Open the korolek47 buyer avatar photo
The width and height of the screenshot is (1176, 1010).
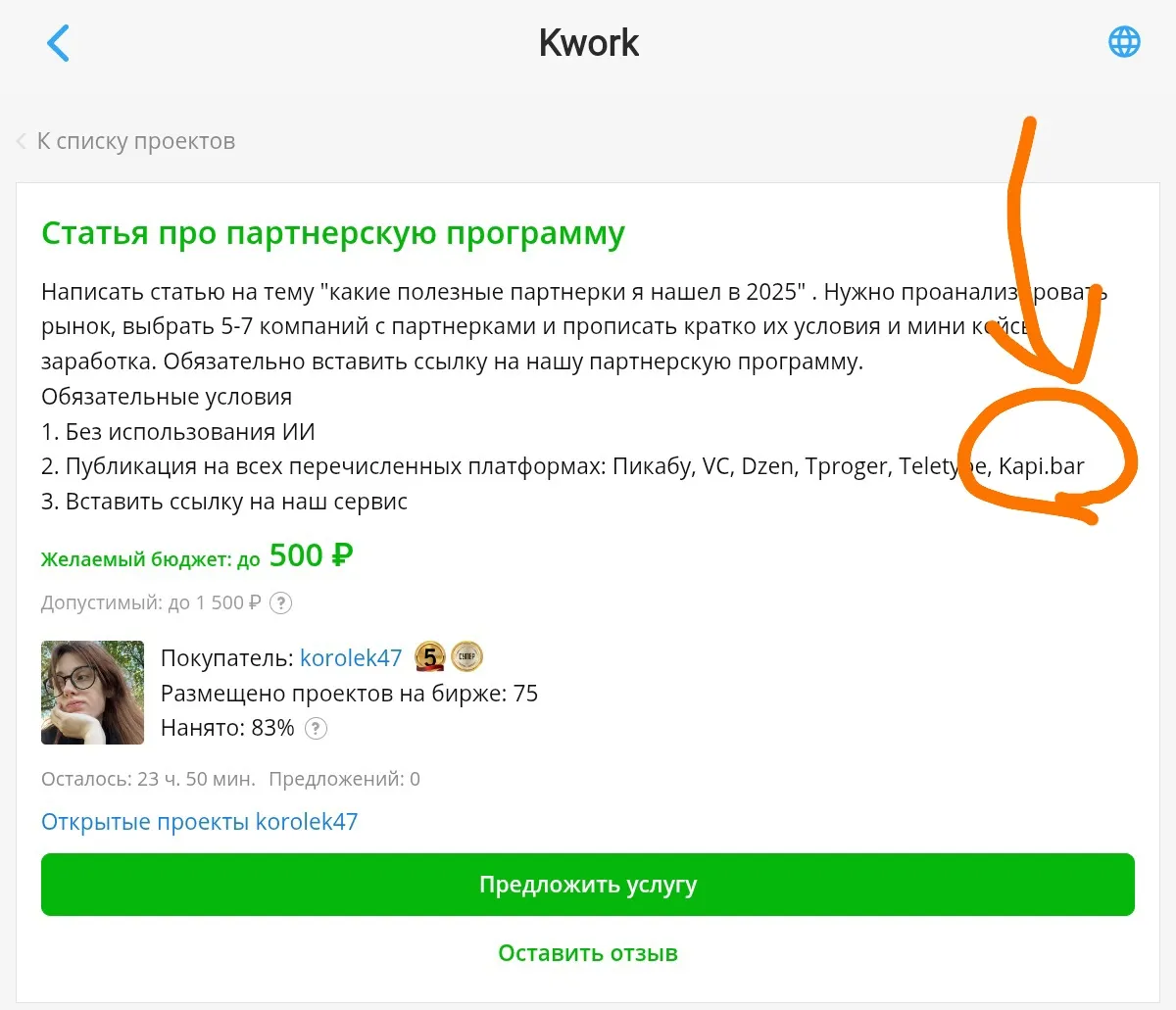[92, 693]
